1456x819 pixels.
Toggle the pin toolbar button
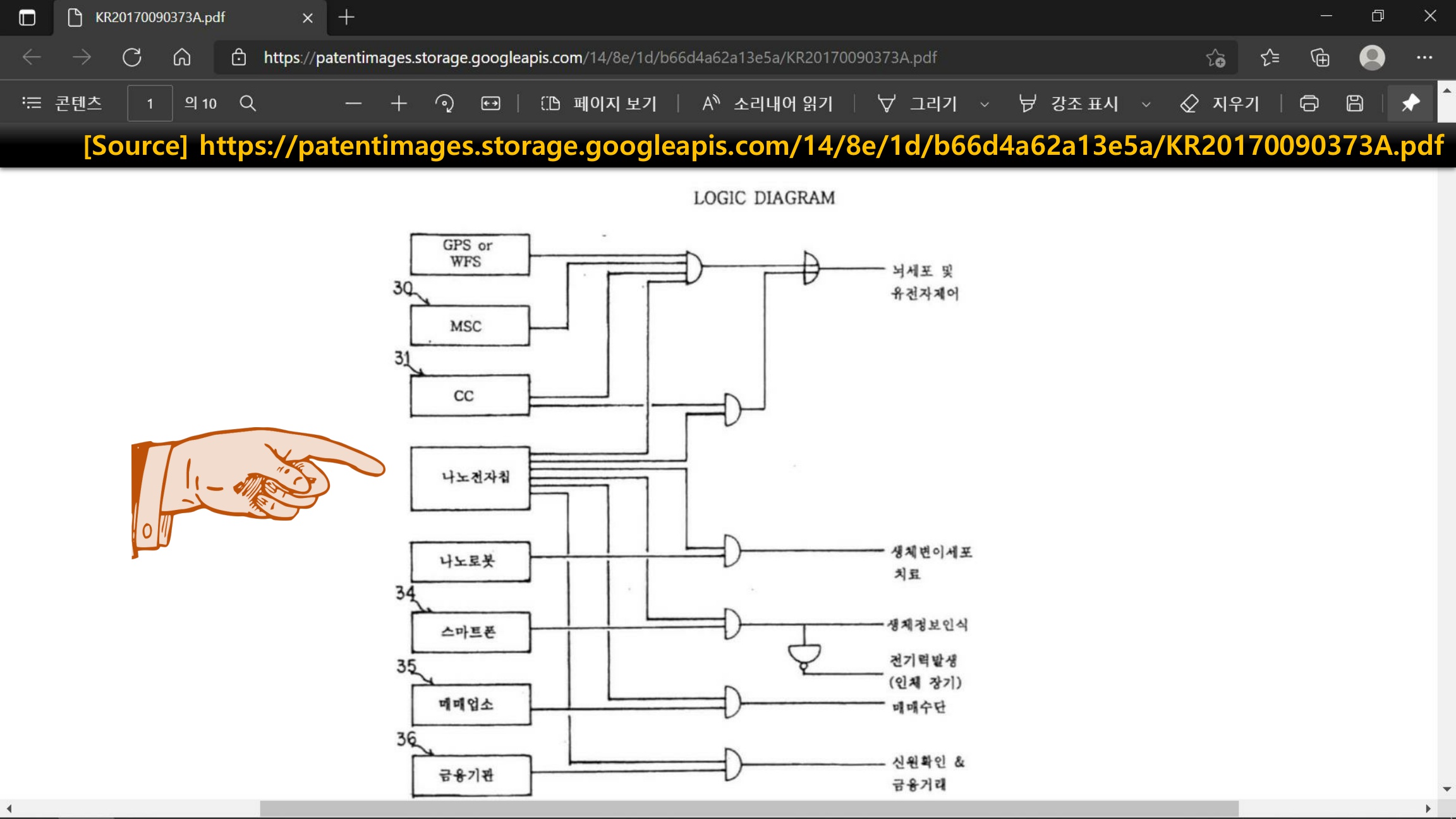click(x=1410, y=103)
